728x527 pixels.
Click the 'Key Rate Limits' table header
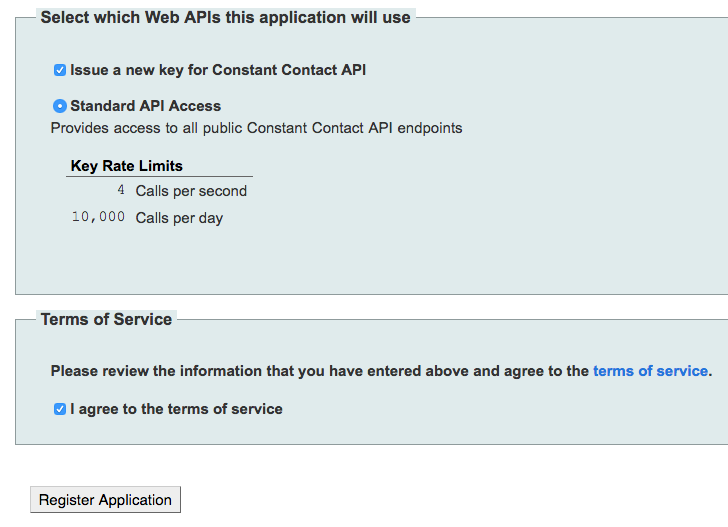127,166
